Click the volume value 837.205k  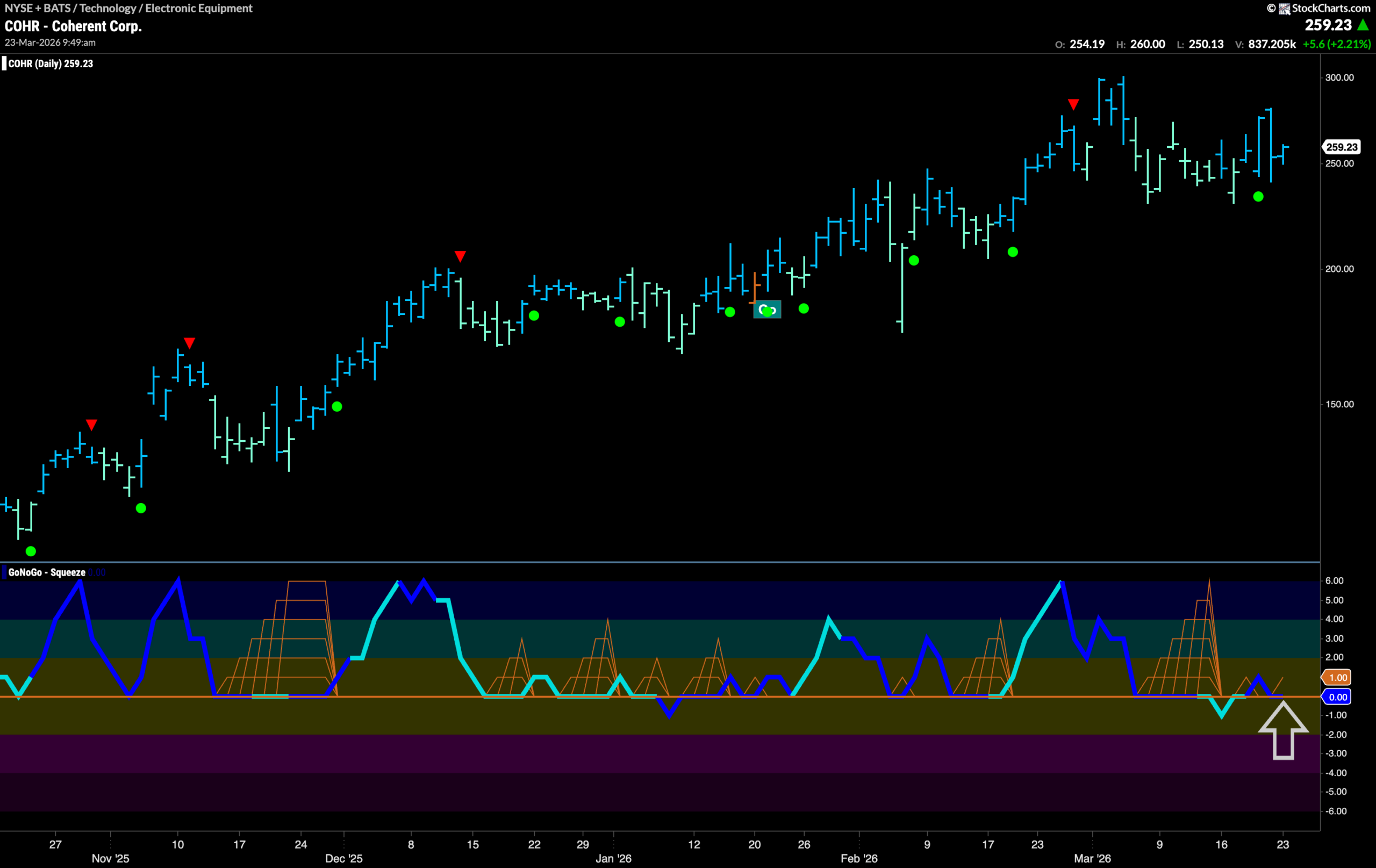pyautogui.click(x=1272, y=44)
